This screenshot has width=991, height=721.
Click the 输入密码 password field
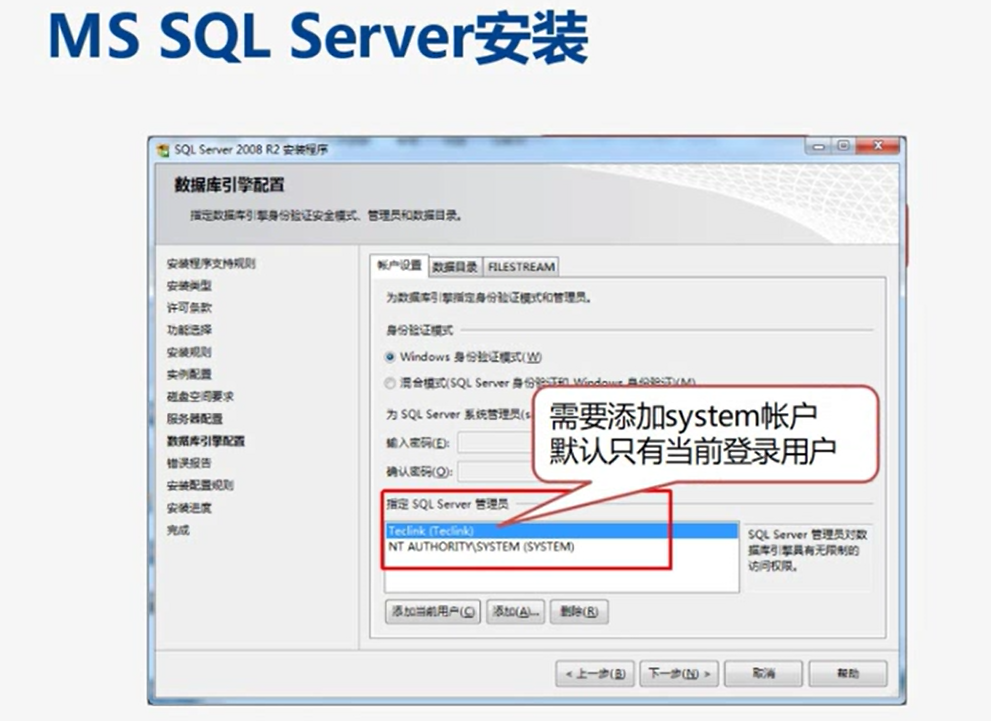[493, 443]
